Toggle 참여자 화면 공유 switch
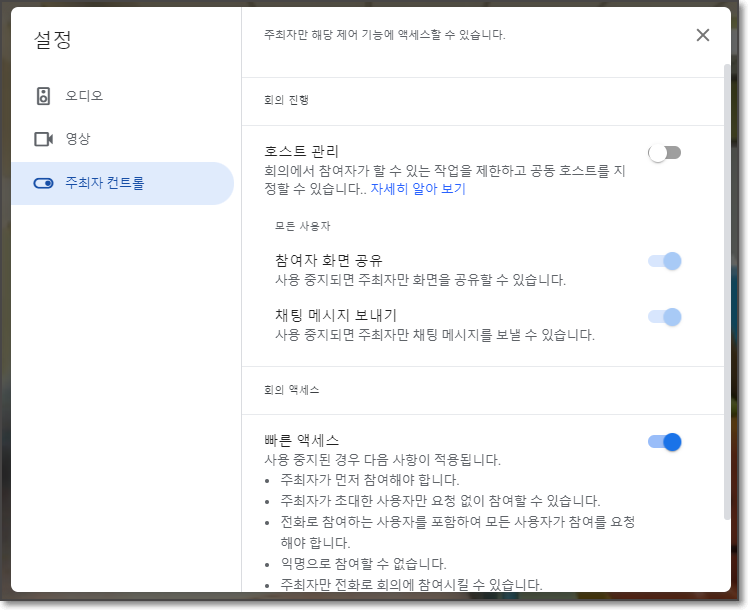 point(665,261)
